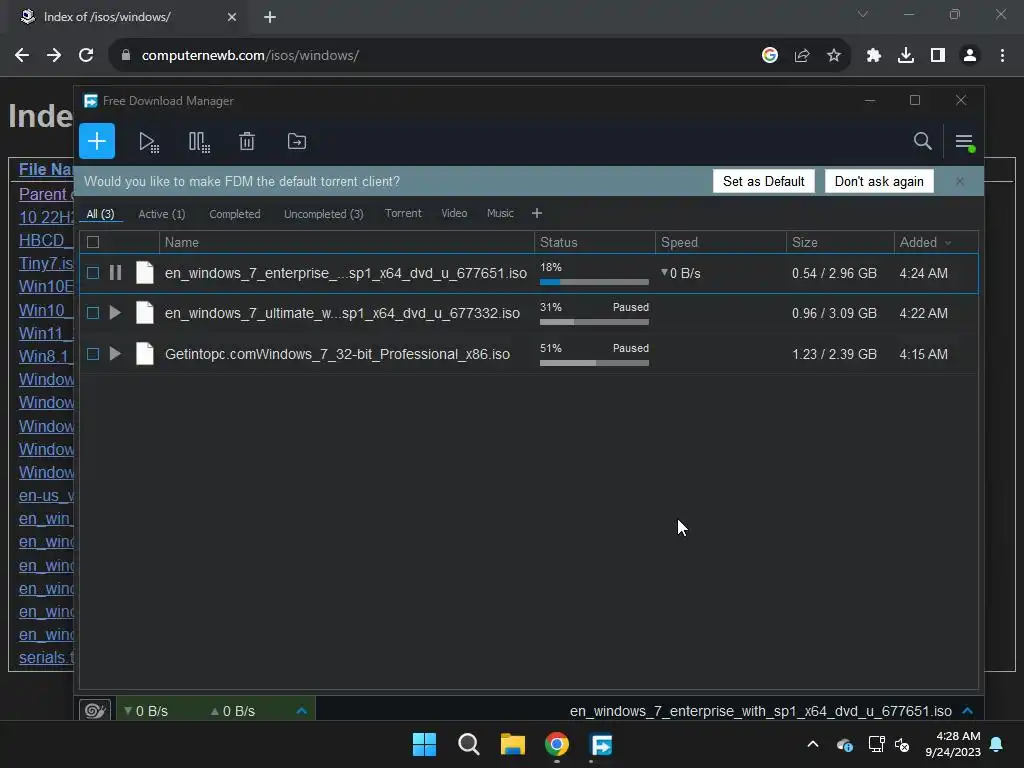Viewport: 1024px width, 768px height.
Task: Resume the Getintopc Windows 7 Professional download
Action: click(x=115, y=354)
